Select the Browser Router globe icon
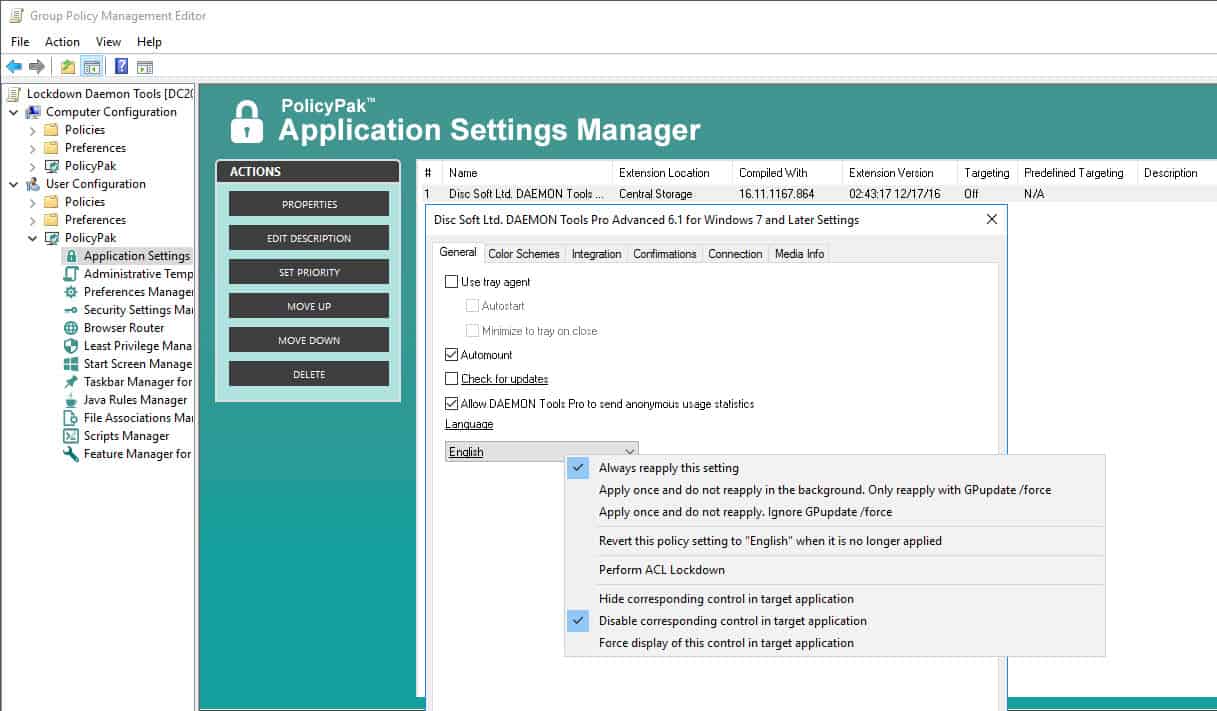The width and height of the screenshot is (1217, 711). click(x=71, y=328)
